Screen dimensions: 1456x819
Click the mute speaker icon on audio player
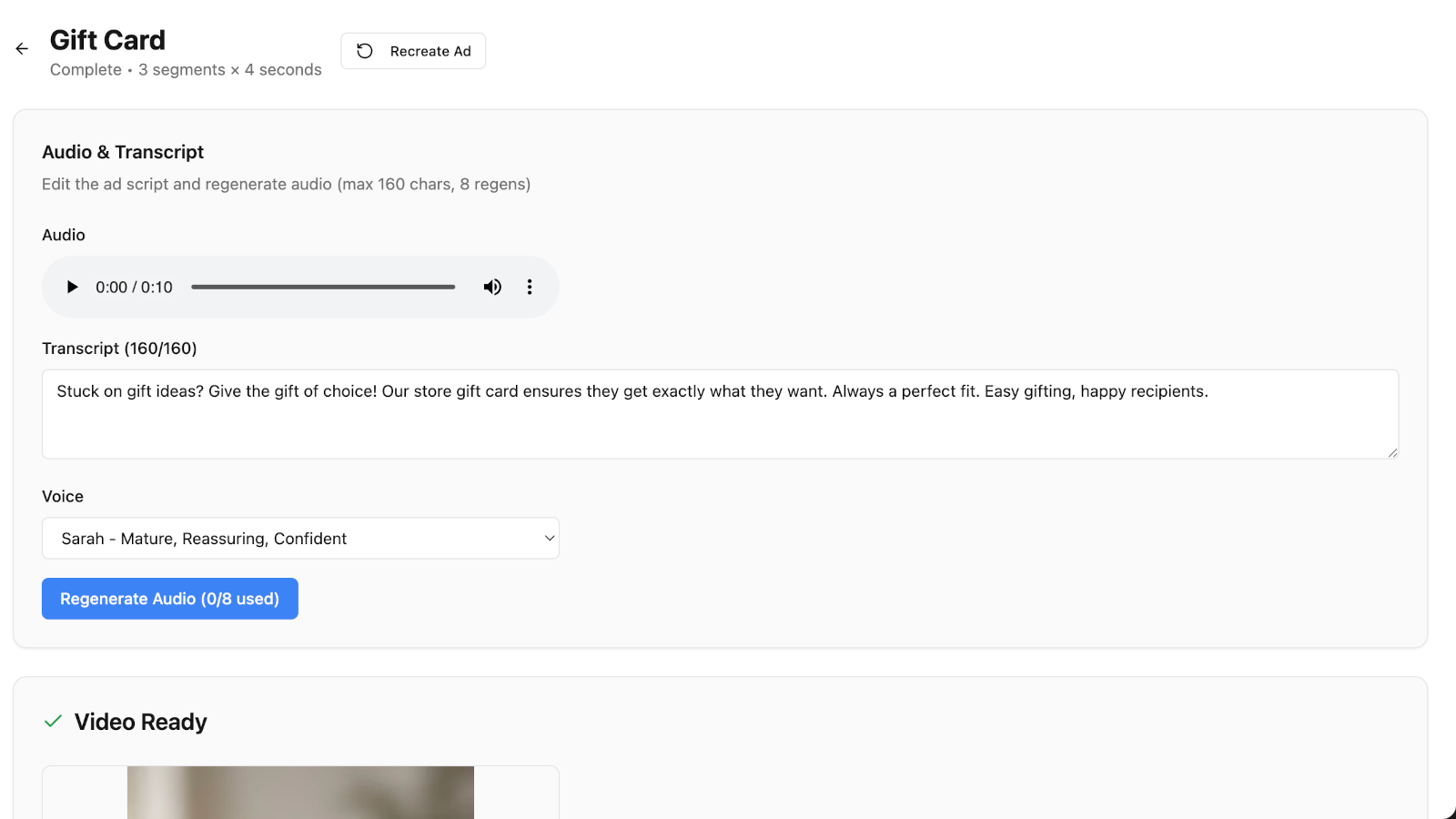(x=492, y=287)
